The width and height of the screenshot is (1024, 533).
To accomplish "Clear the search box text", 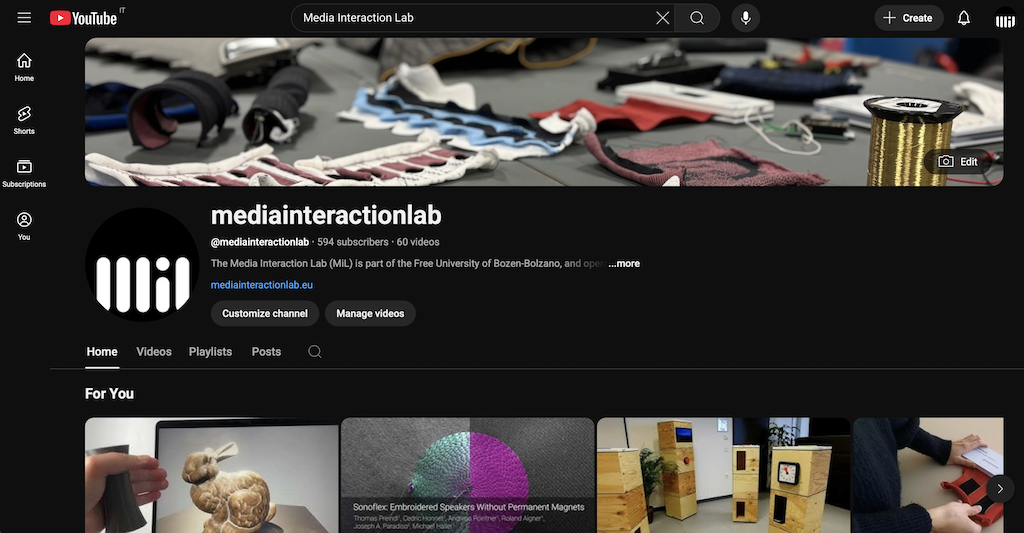I will click(x=662, y=18).
